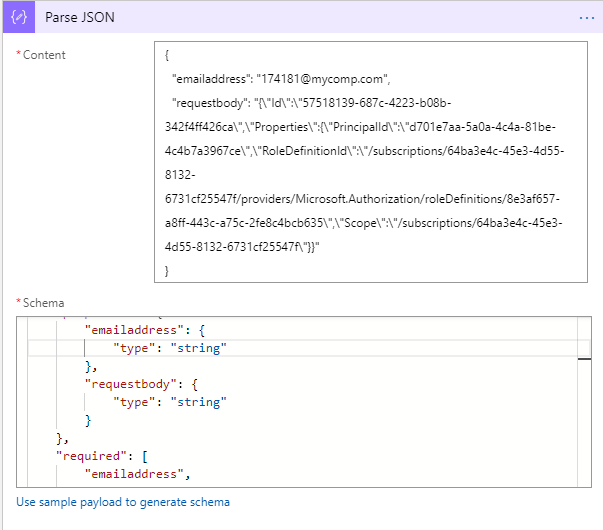Click the "type": "string" line under requestbody
This screenshot has height=530, width=603.
(170, 402)
